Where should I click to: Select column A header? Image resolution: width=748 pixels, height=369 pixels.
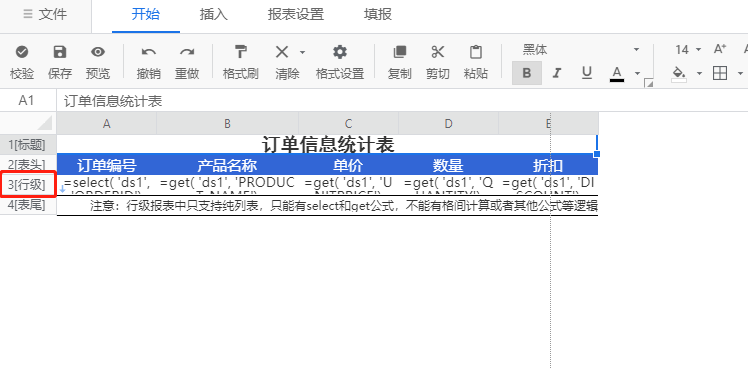click(x=107, y=123)
